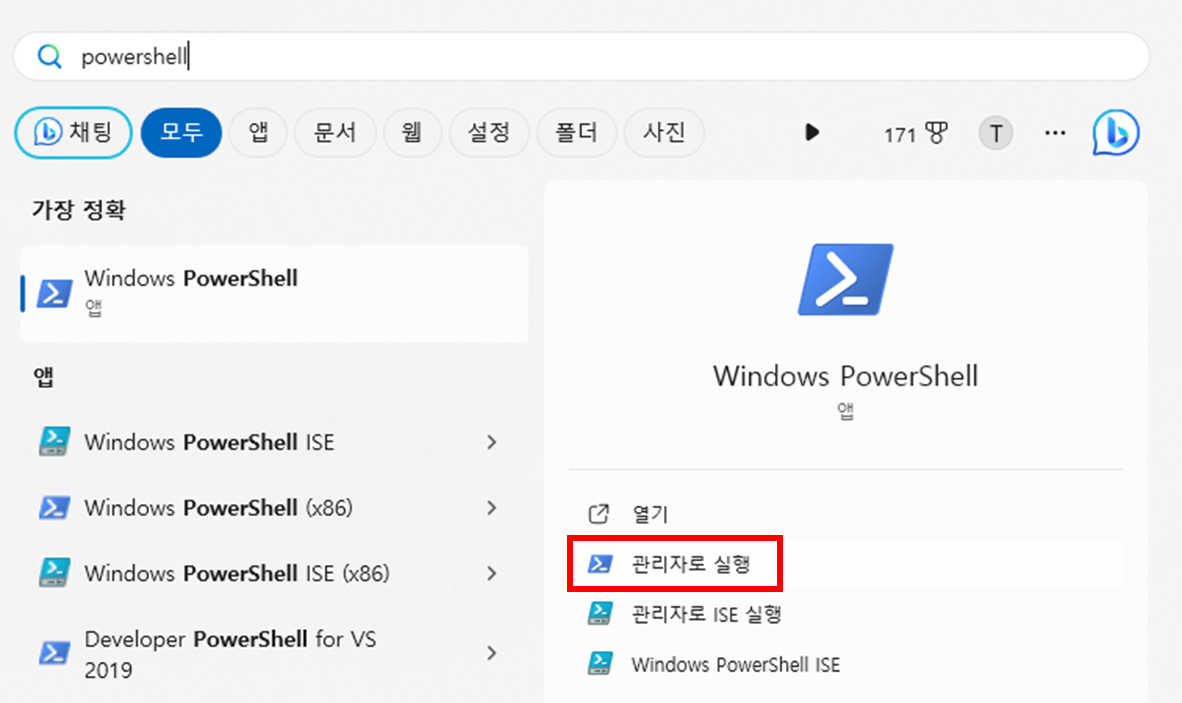The width and height of the screenshot is (1182, 703).
Task: Click in the powershell search field
Action: point(581,57)
